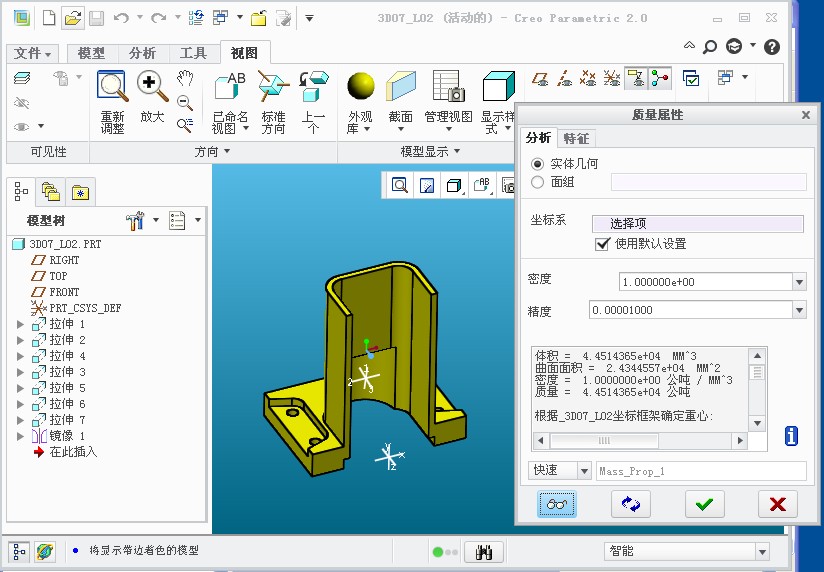Click the blue info icon in results
Screen dimensions: 824x572
tap(791, 436)
